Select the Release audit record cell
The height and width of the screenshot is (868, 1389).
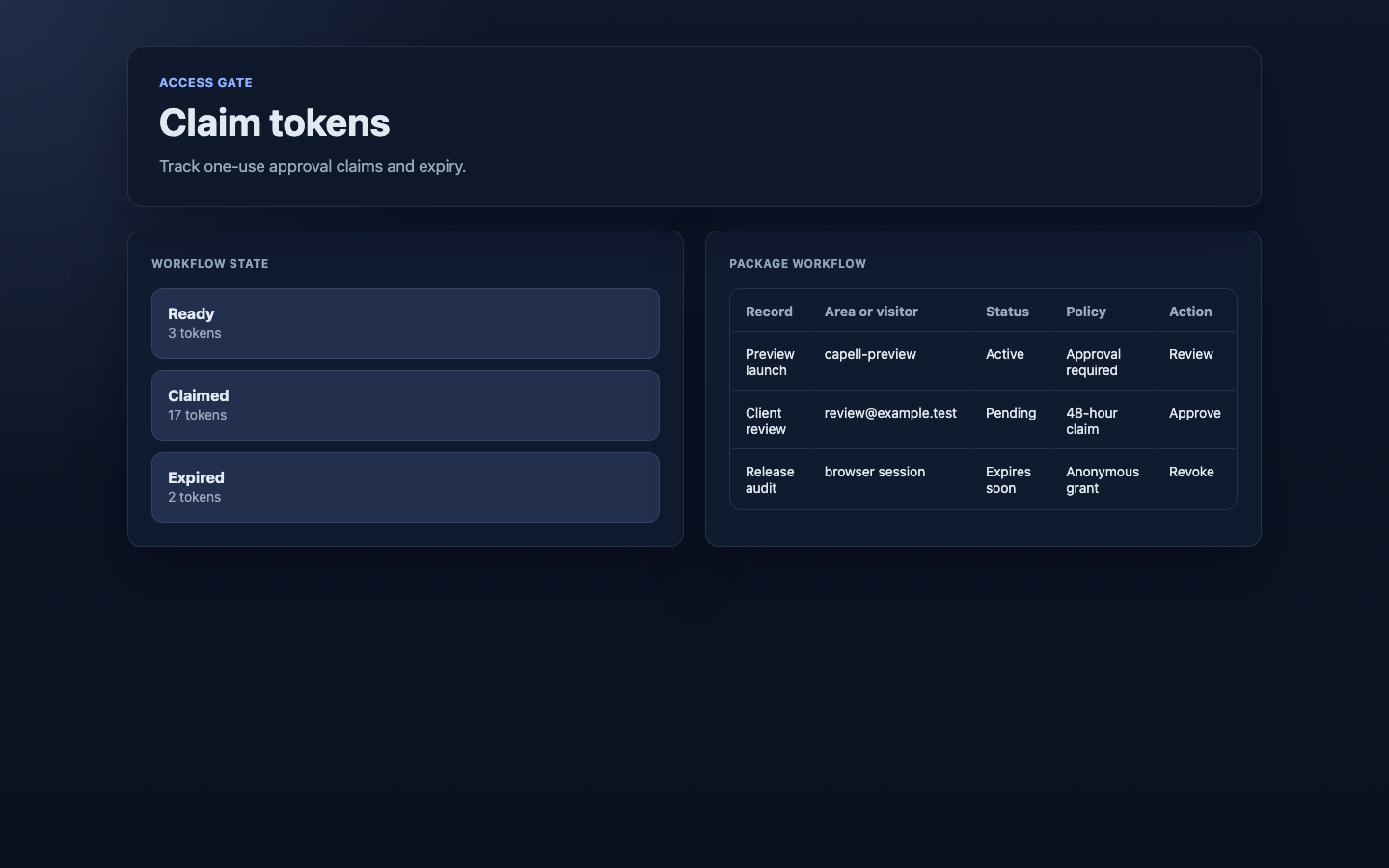[771, 479]
